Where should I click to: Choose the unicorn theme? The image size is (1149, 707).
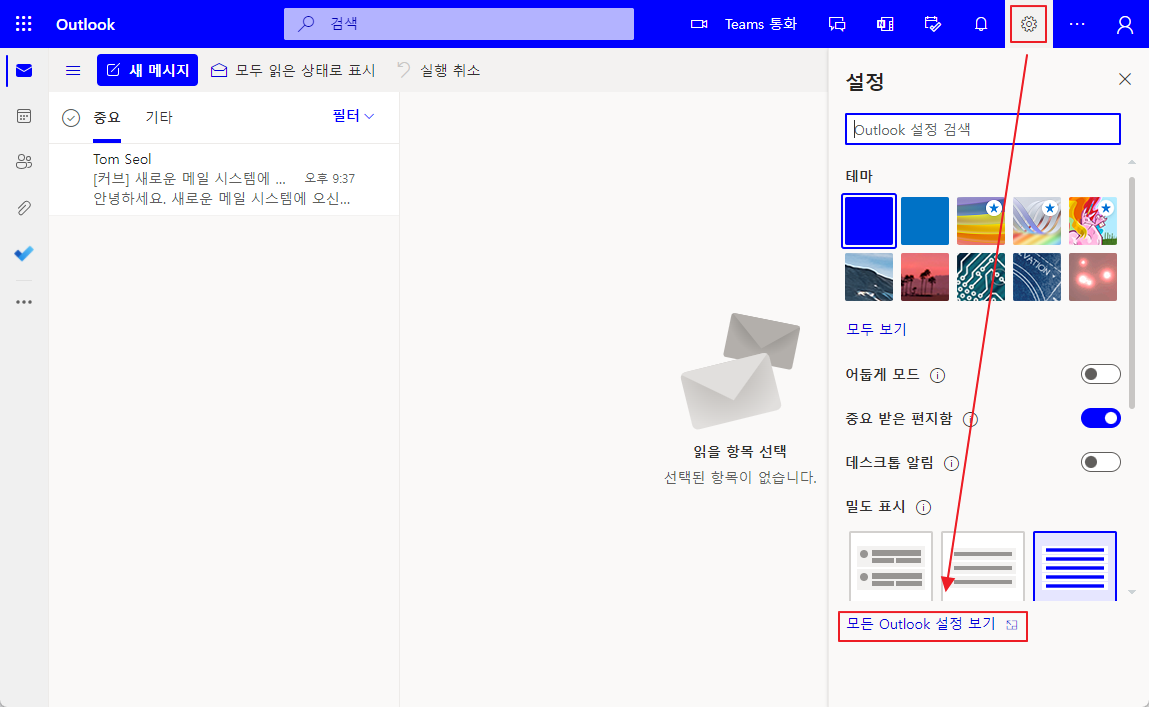[1093, 221]
